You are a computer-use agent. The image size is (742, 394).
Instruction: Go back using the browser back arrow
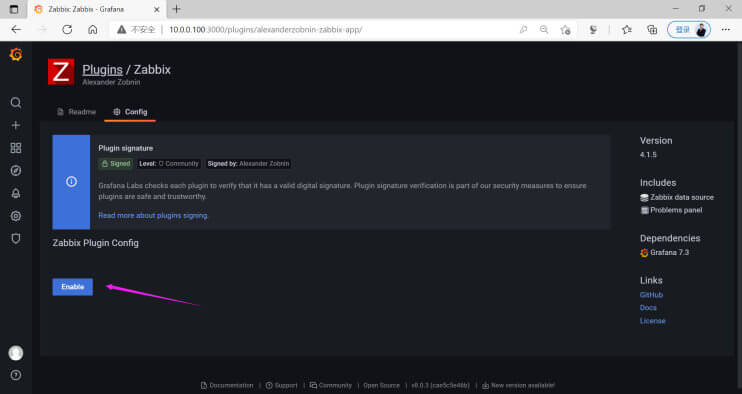click(x=16, y=29)
